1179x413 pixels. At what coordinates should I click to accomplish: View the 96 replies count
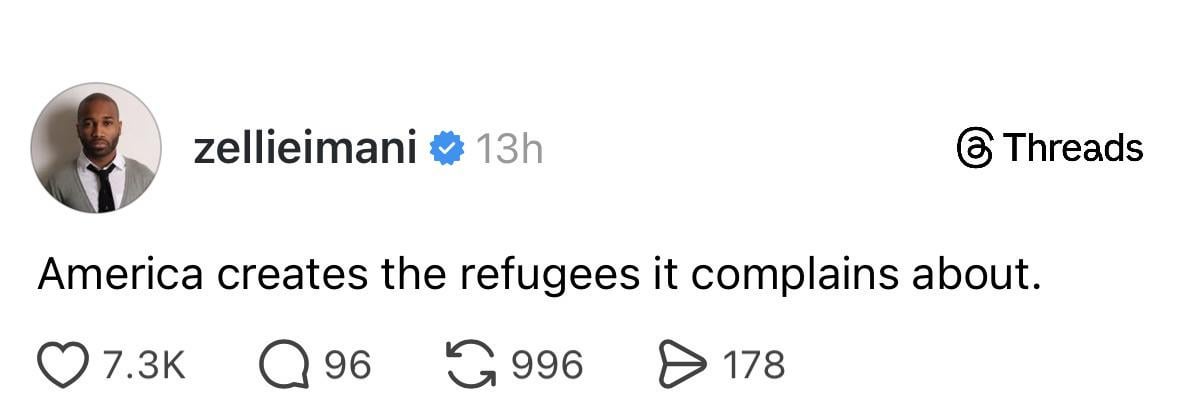tap(347, 364)
